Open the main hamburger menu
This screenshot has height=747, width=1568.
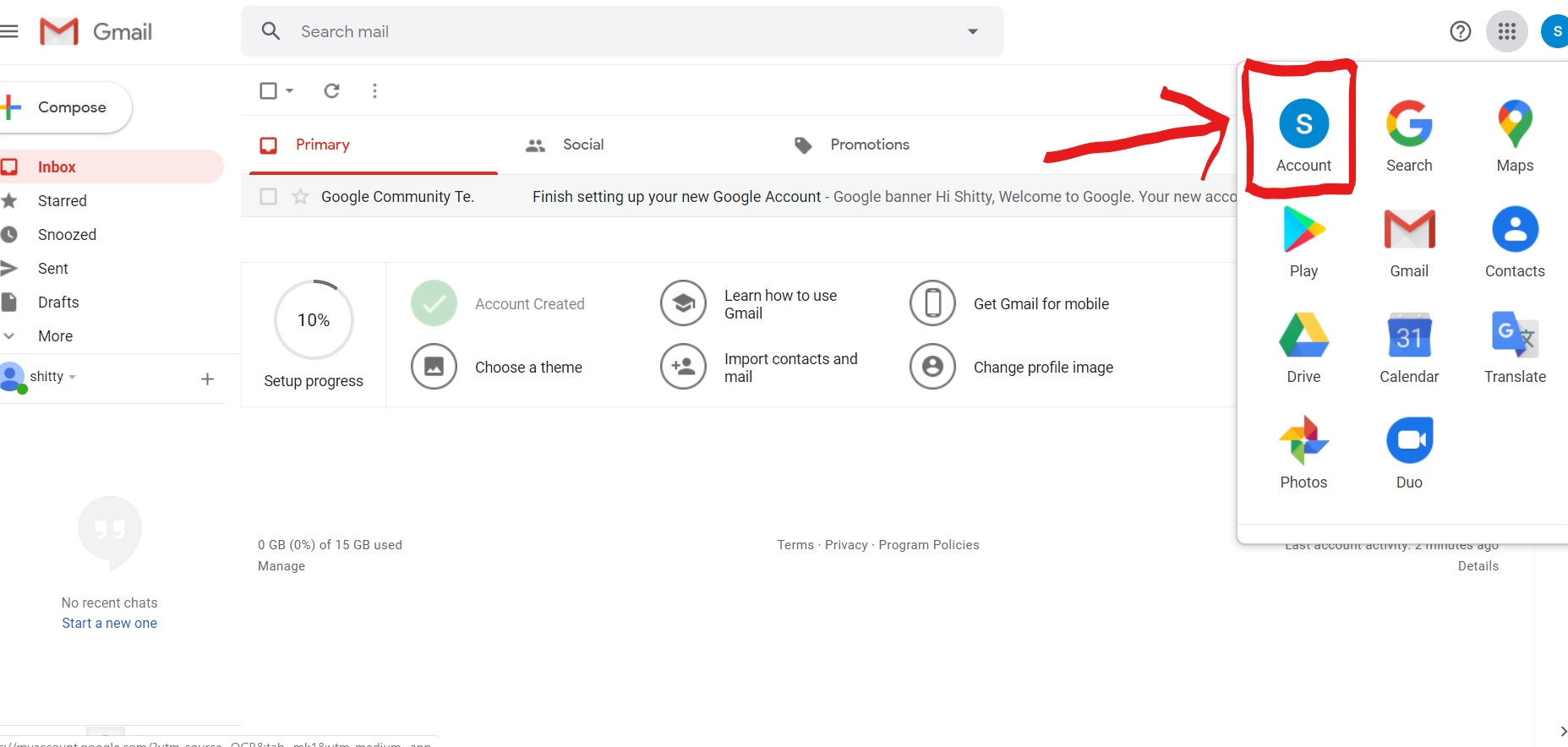pos(8,32)
